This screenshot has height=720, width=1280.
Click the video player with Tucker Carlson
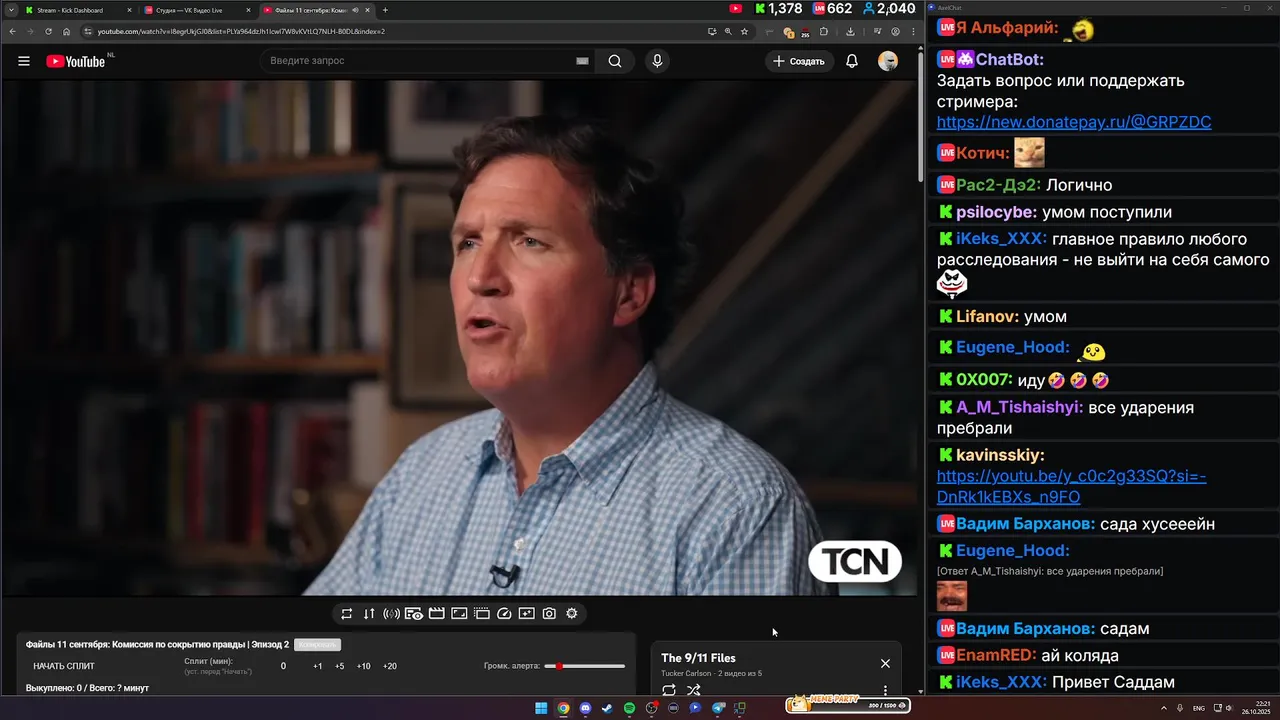[x=459, y=338]
